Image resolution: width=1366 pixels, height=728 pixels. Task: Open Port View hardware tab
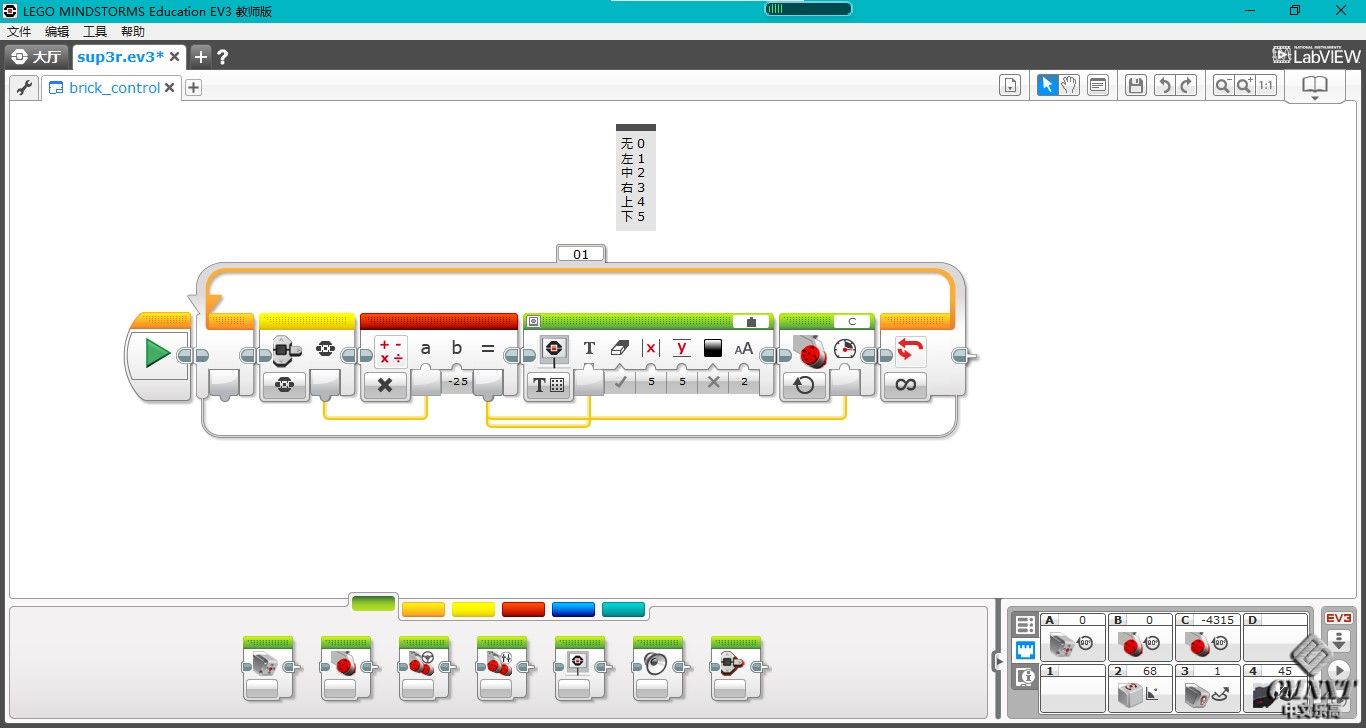coord(1024,651)
